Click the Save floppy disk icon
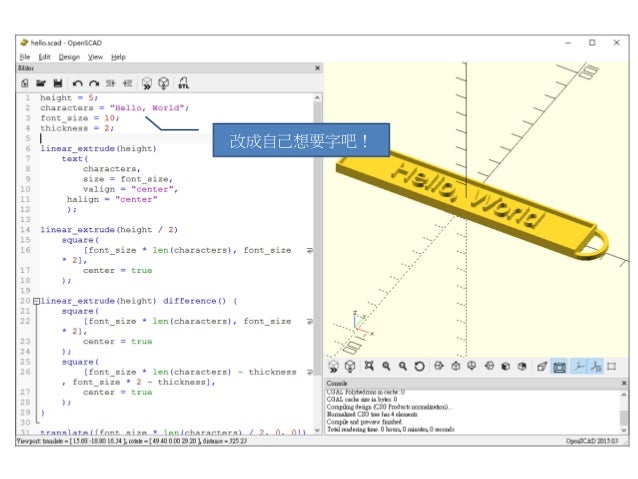This screenshot has width=638, height=479. (x=58, y=83)
